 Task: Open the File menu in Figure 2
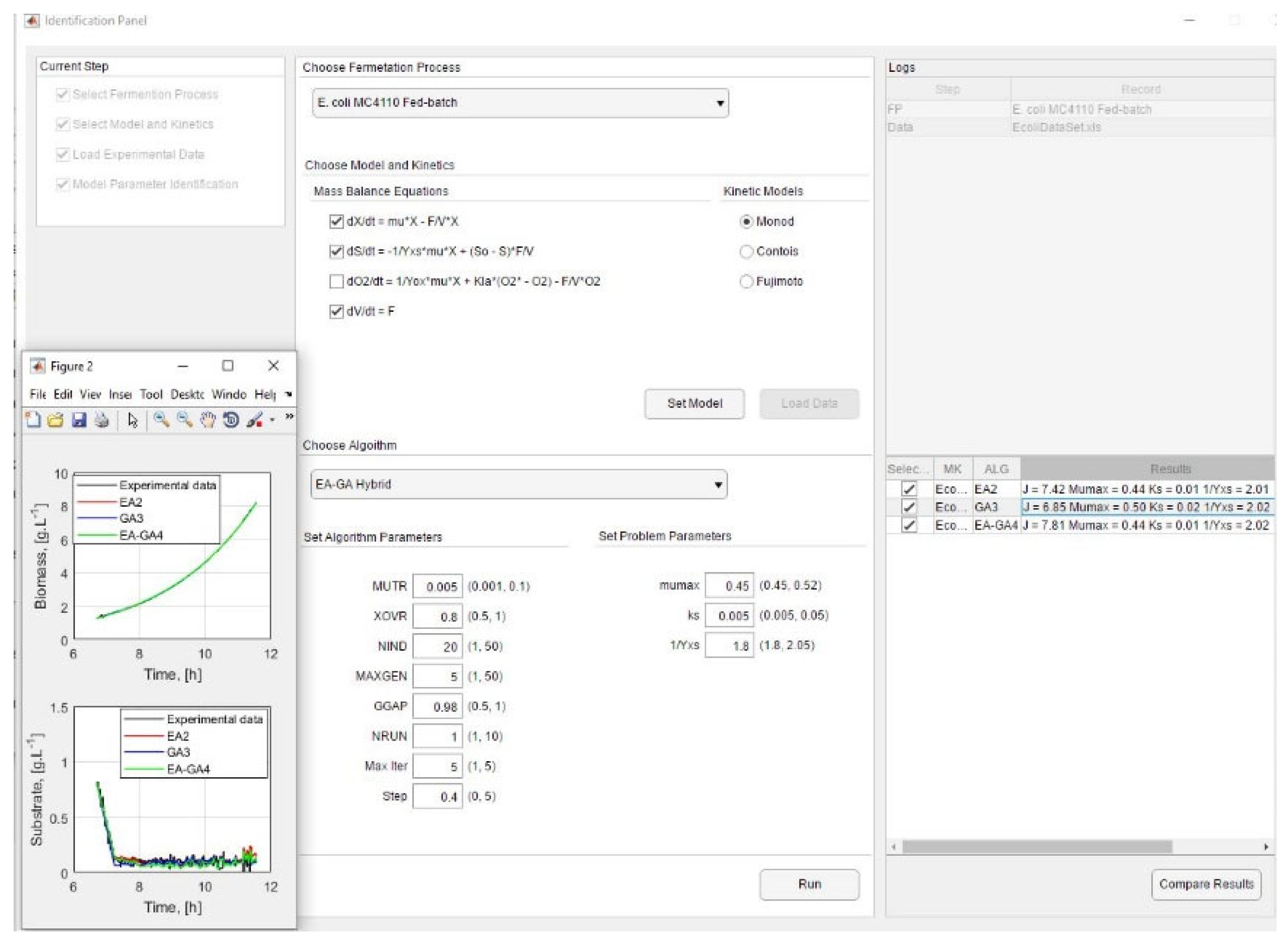[x=37, y=394]
